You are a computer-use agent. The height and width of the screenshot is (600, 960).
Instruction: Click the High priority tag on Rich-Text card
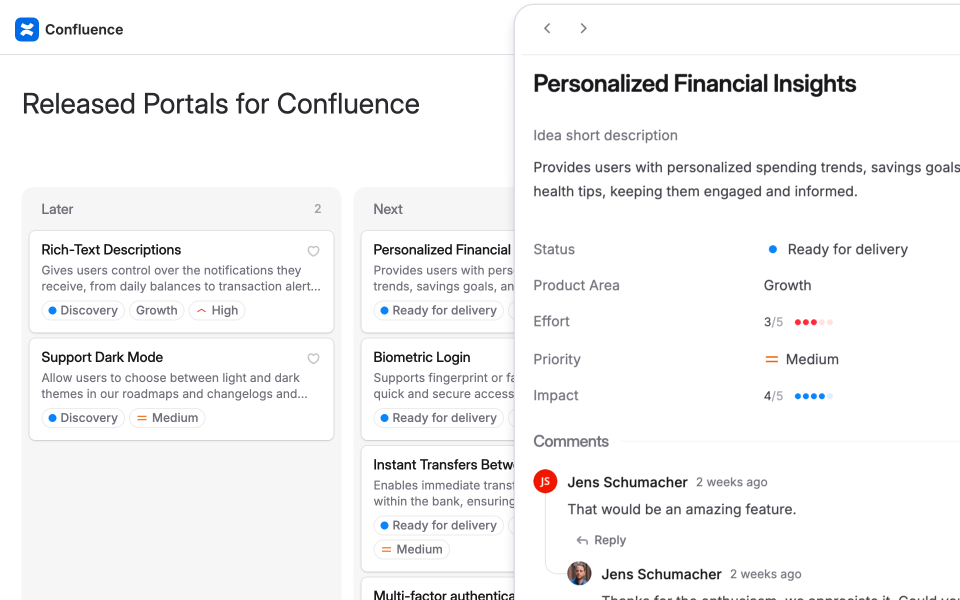[x=217, y=311]
